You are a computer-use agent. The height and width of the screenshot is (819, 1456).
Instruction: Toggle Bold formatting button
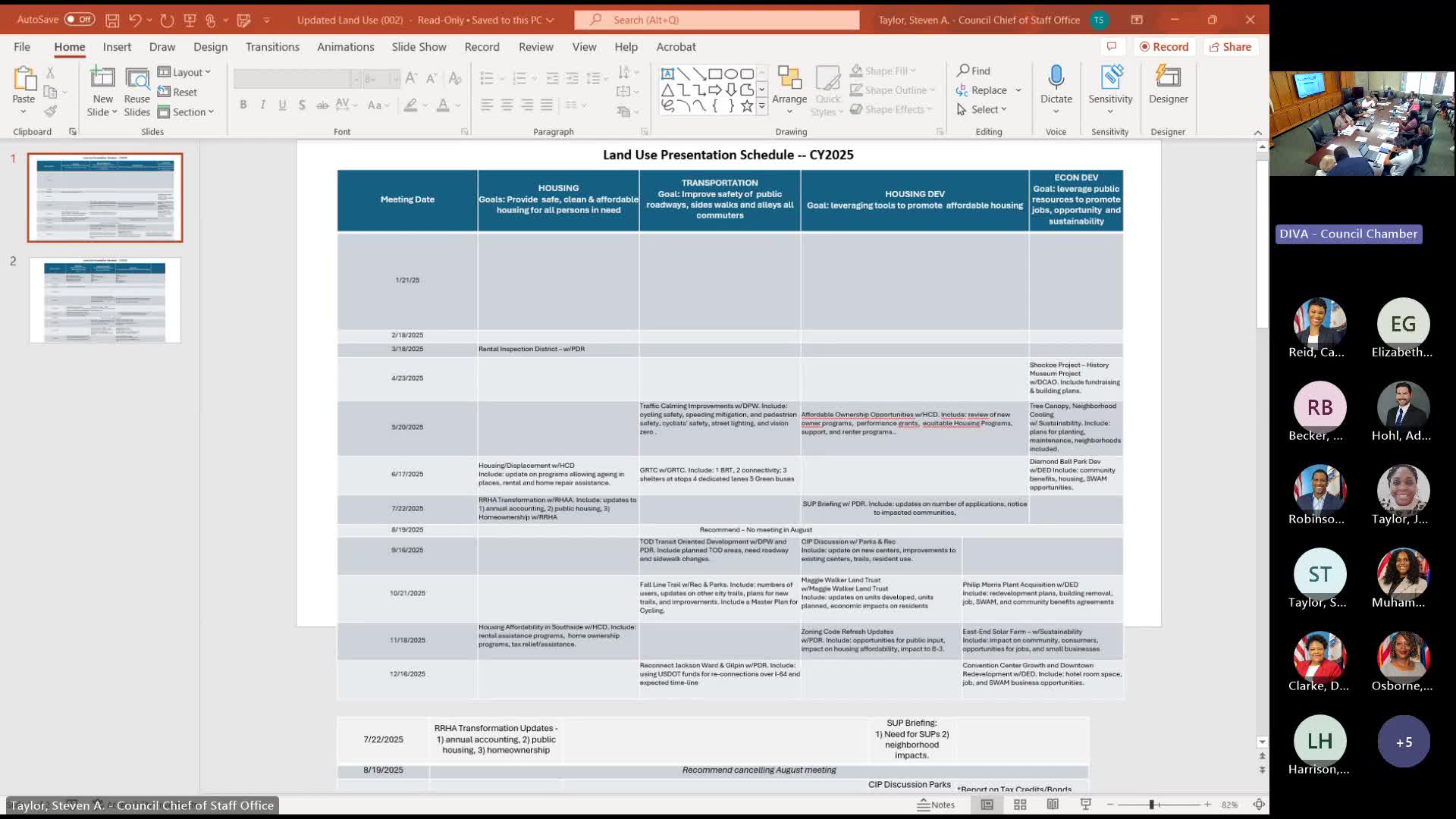[243, 105]
